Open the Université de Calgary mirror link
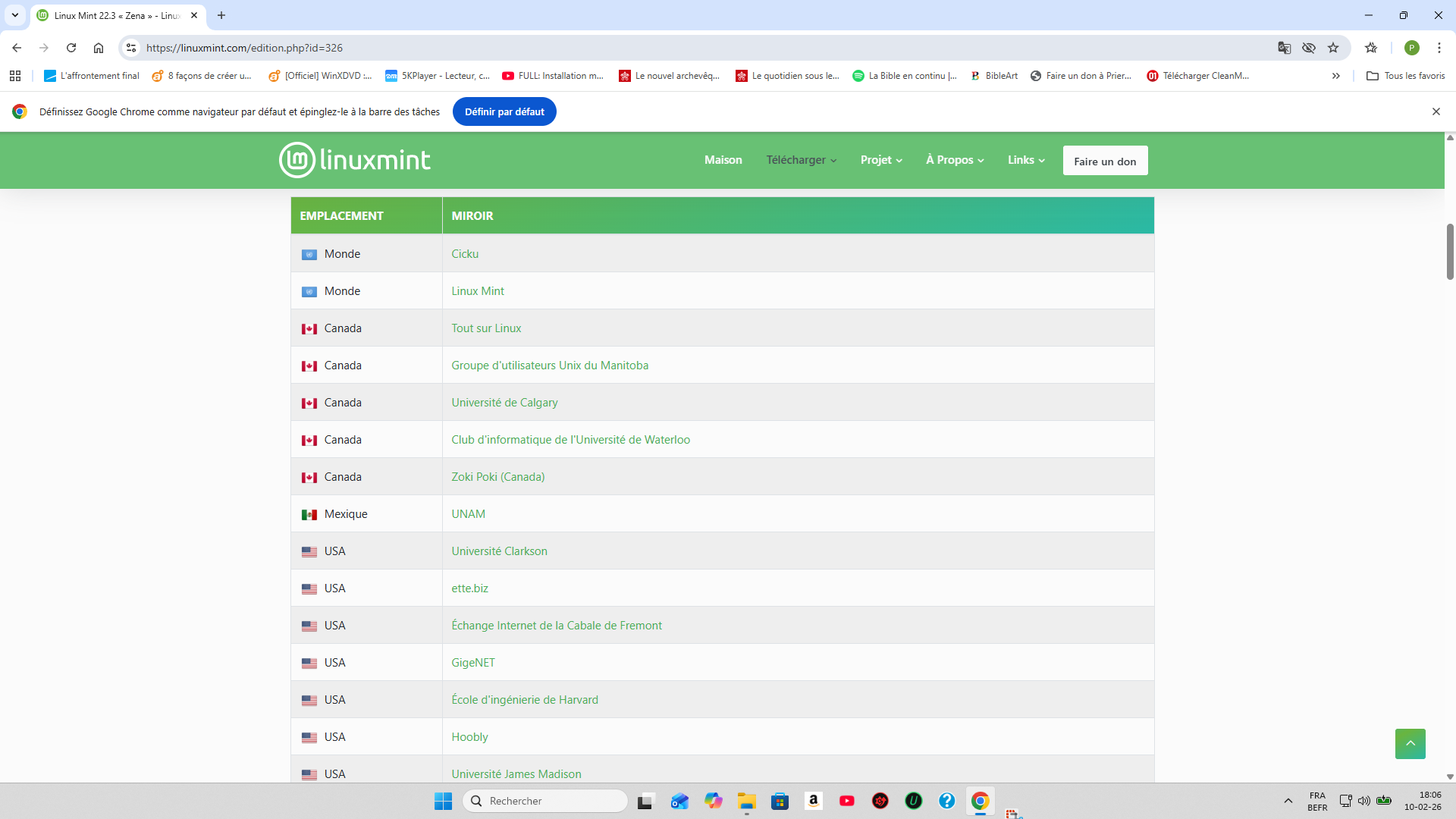The height and width of the screenshot is (819, 1456). pyautogui.click(x=504, y=403)
